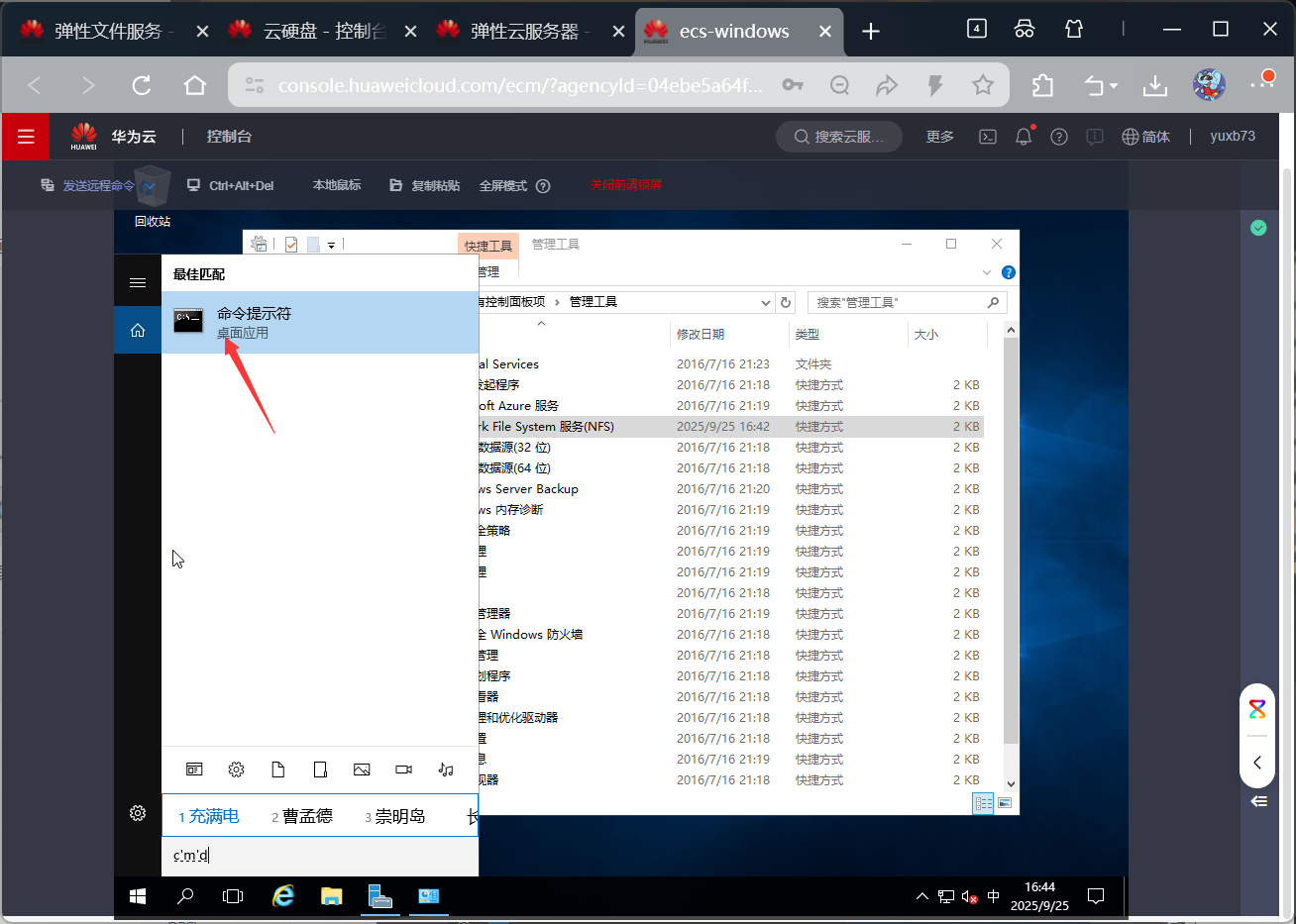Open Task View on the remote taskbar
The image size is (1296, 924).
pyautogui.click(x=233, y=896)
